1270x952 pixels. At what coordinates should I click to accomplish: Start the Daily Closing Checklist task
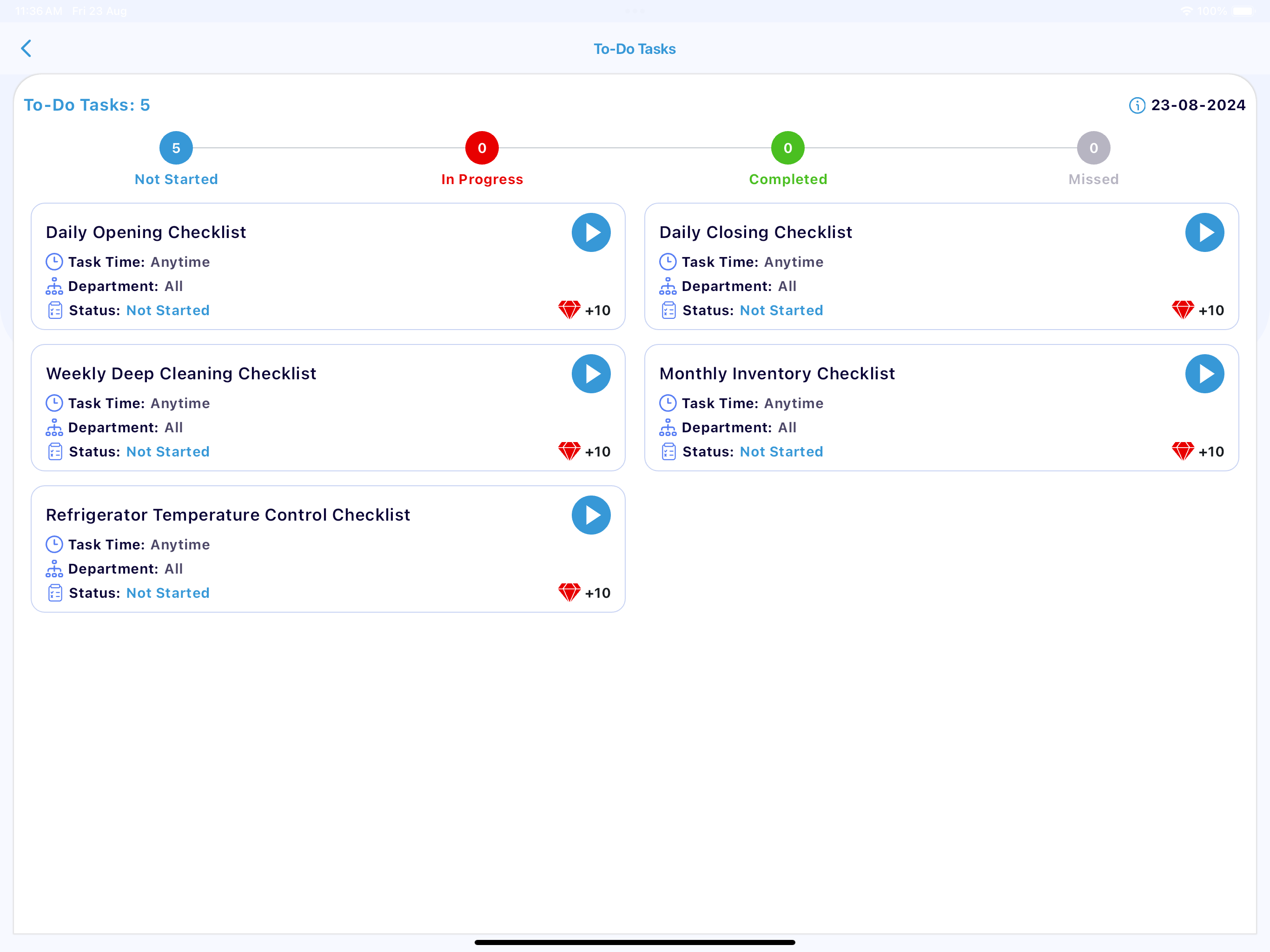click(1204, 232)
